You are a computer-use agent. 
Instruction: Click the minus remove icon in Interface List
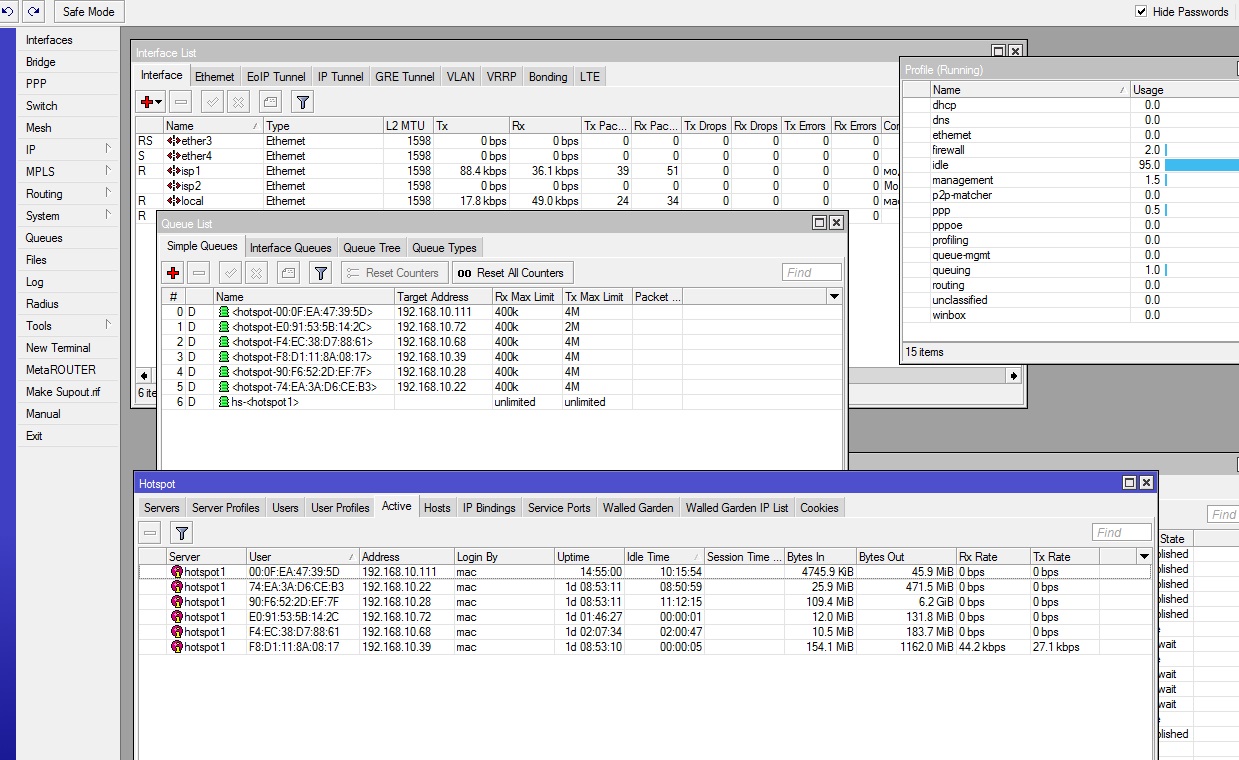[x=181, y=102]
